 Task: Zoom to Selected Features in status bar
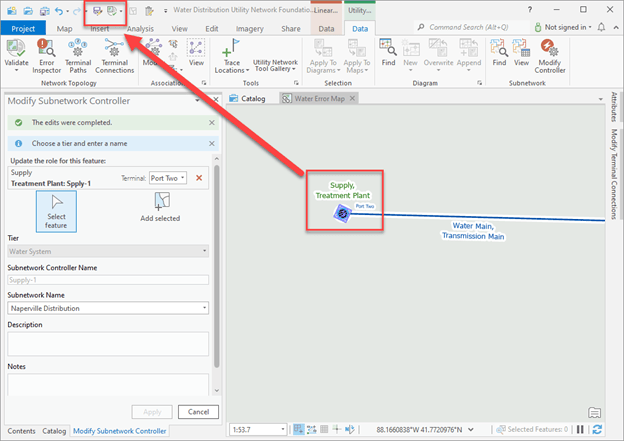coord(501,429)
